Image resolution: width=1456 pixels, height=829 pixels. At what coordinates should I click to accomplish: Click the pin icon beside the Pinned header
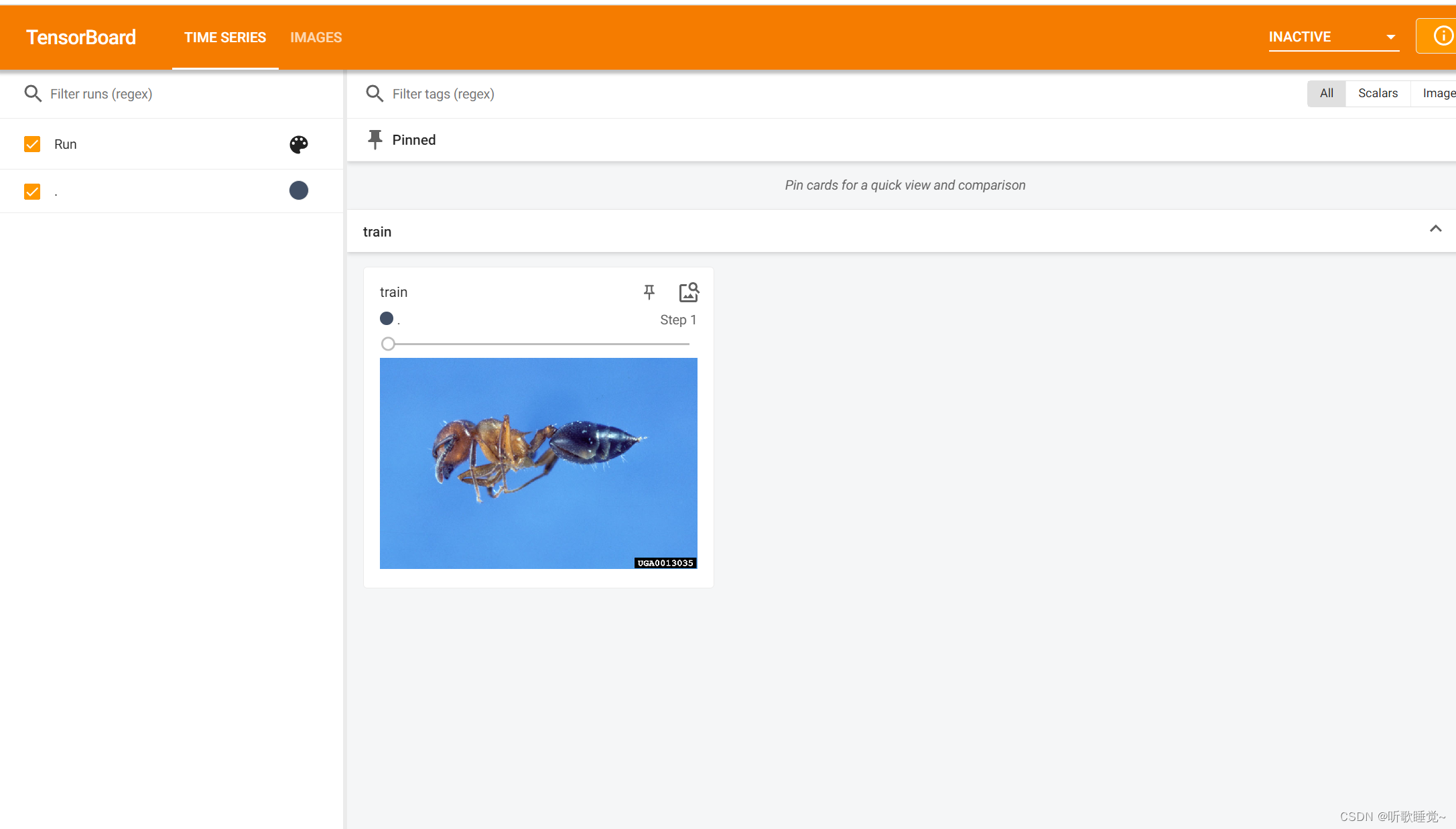[x=375, y=139]
